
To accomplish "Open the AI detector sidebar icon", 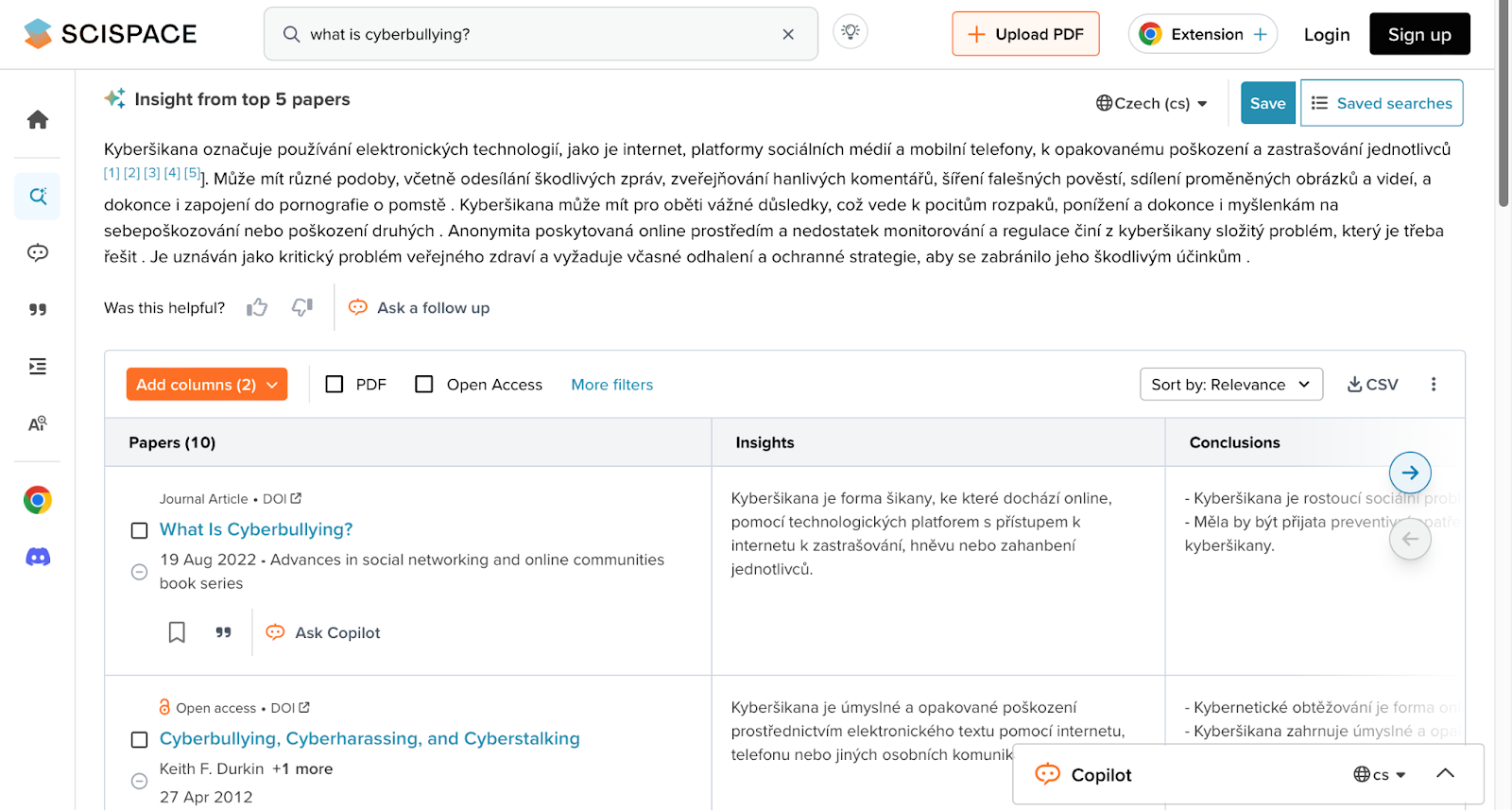I will [38, 423].
